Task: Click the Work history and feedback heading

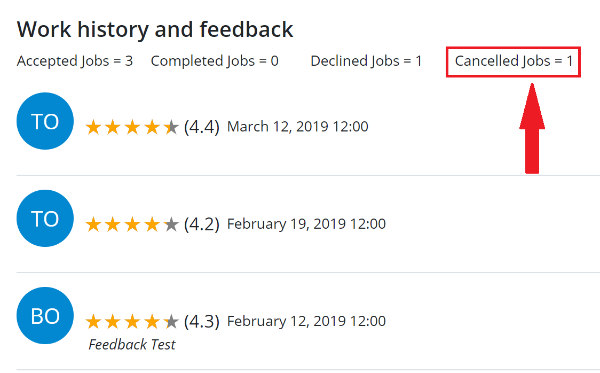Action: click(x=155, y=29)
